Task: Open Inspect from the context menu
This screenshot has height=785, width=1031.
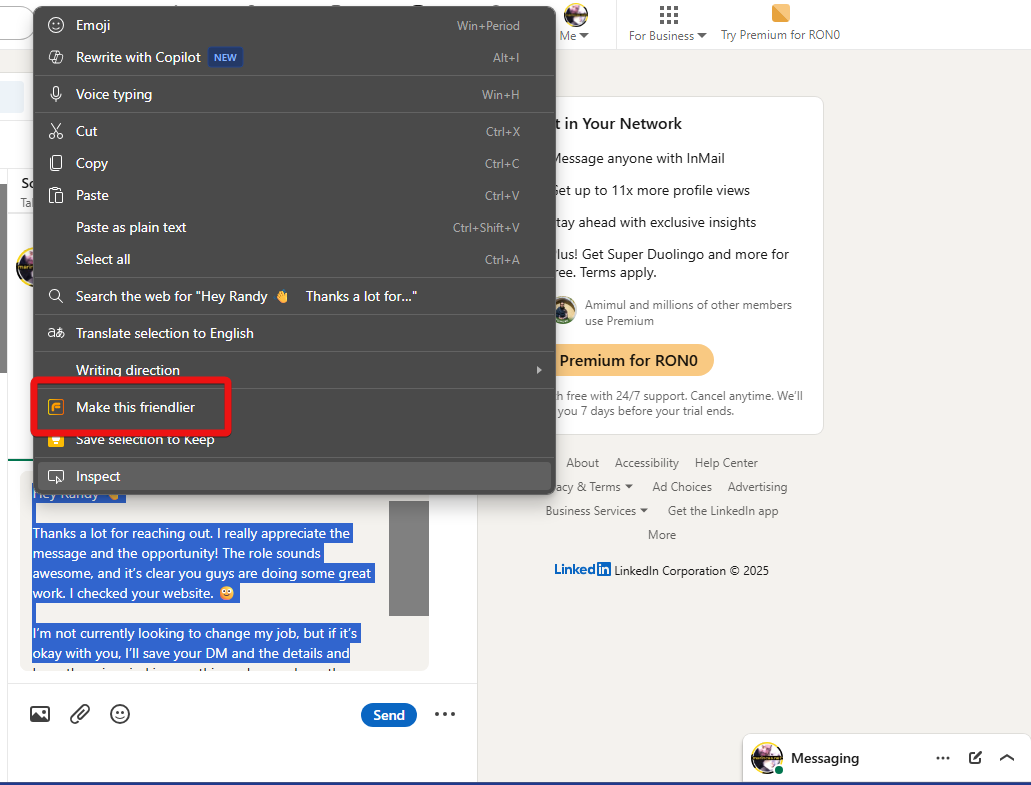Action: coord(294,477)
